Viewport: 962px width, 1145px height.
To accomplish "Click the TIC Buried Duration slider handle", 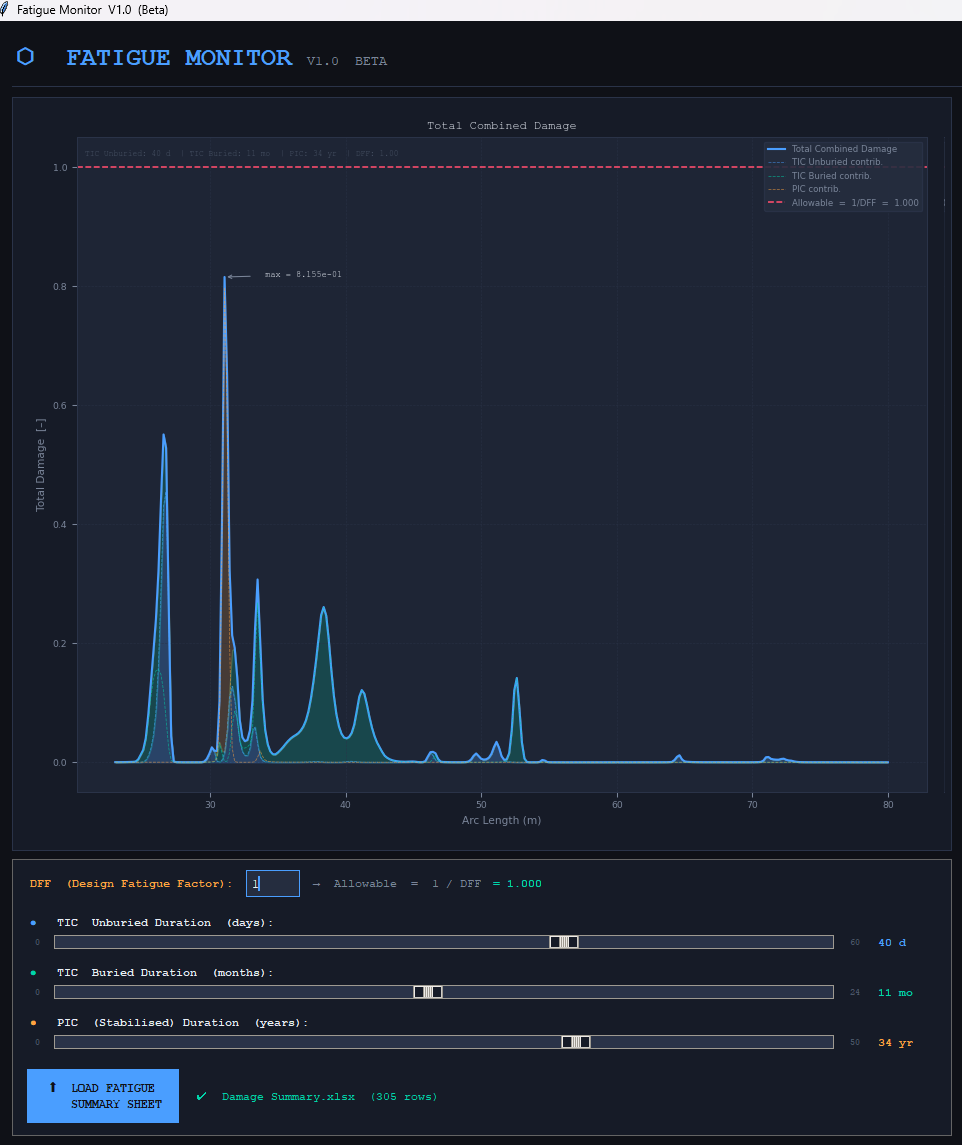I will [x=428, y=992].
